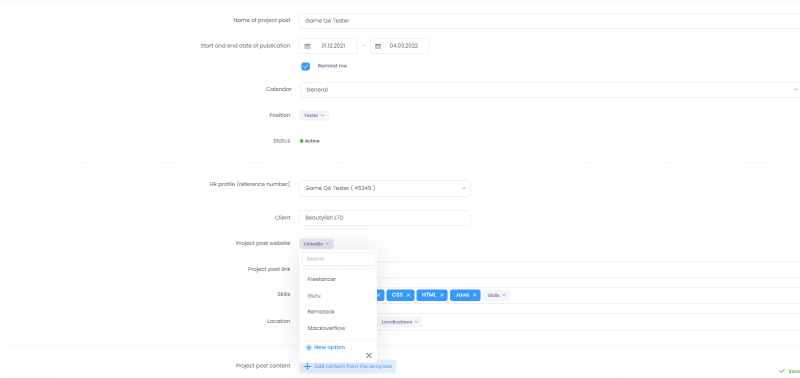The image size is (800, 378).
Task: Uncheck the Remind me checkbox
Action: [306, 66]
